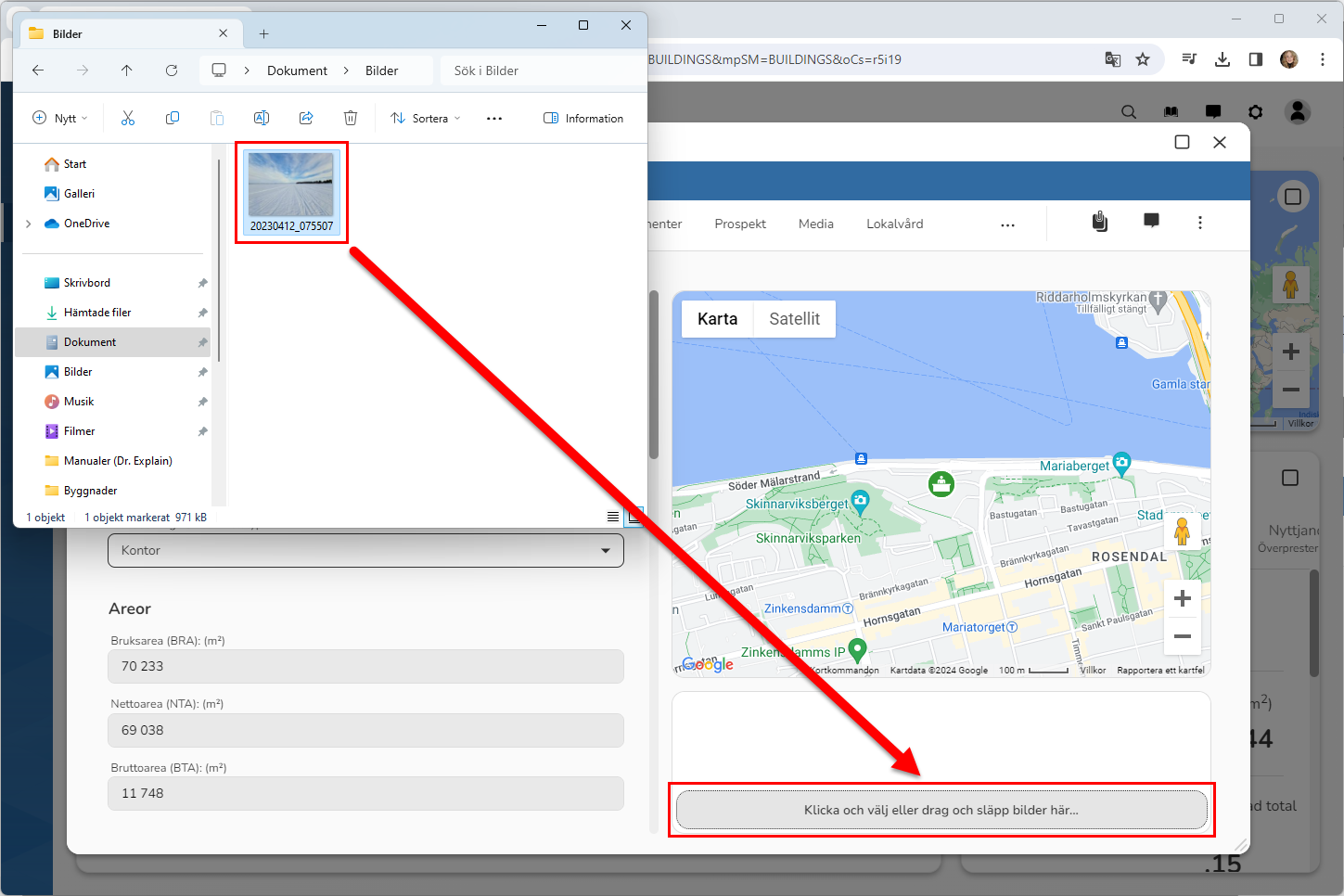The width and height of the screenshot is (1344, 896).
Task: Expand the OneDrive tree node
Action: click(x=29, y=224)
